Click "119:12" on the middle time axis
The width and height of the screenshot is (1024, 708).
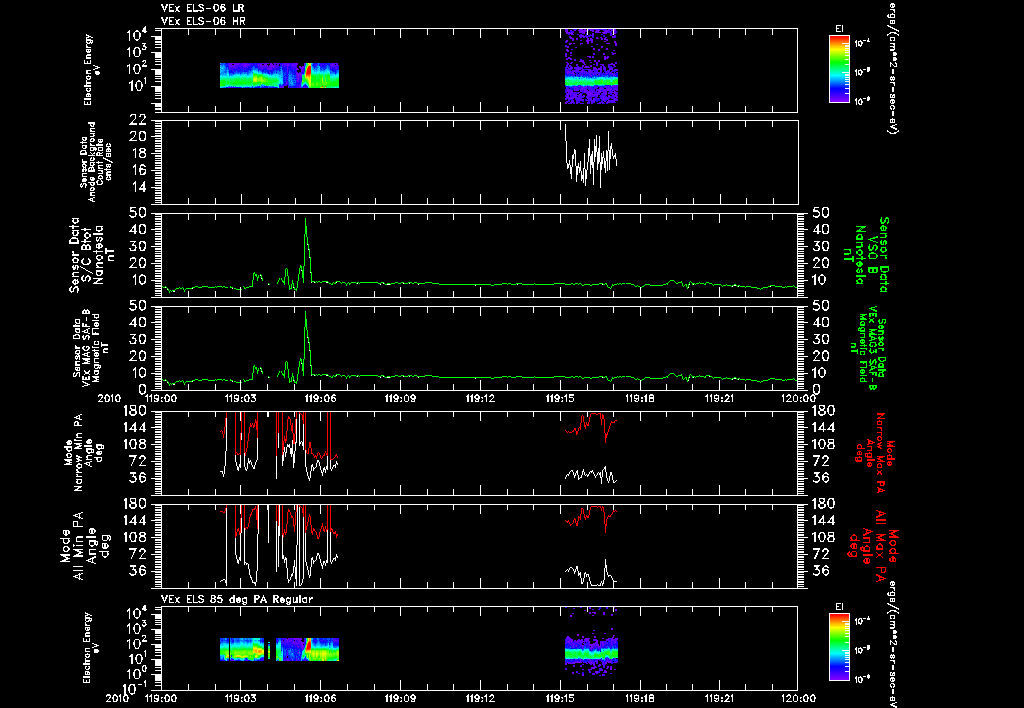480,398
